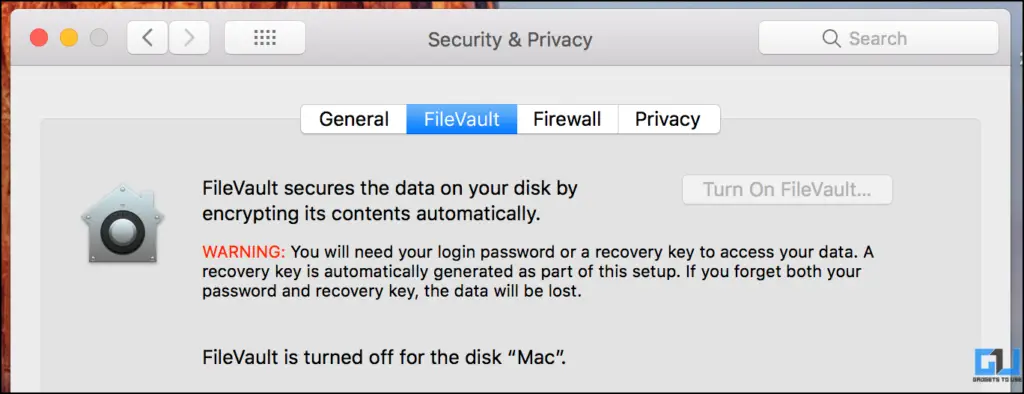Click the red WARNING label
The width and height of the screenshot is (1024, 394).
point(244,252)
